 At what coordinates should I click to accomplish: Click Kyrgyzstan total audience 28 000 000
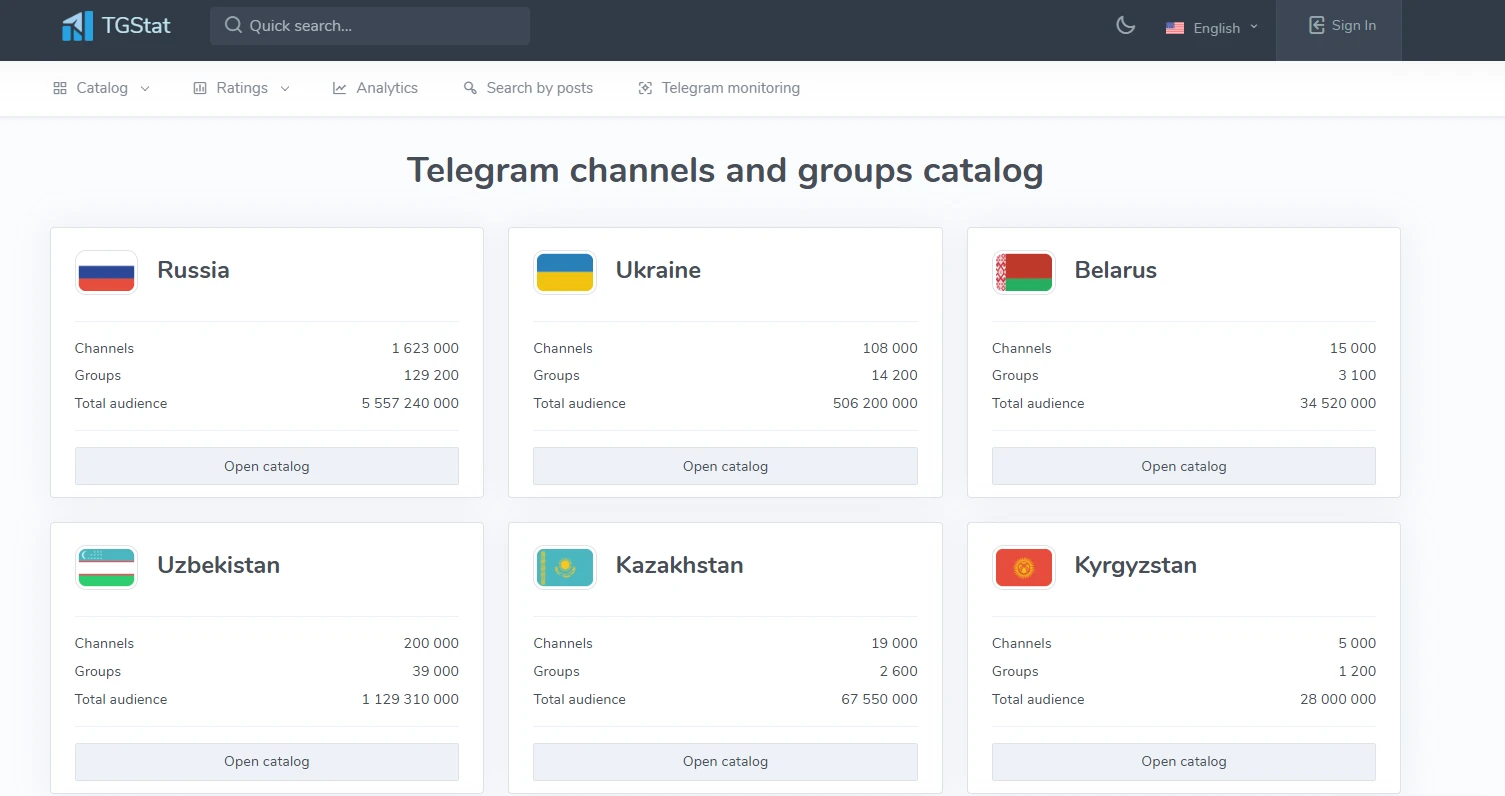pyautogui.click(x=1338, y=699)
